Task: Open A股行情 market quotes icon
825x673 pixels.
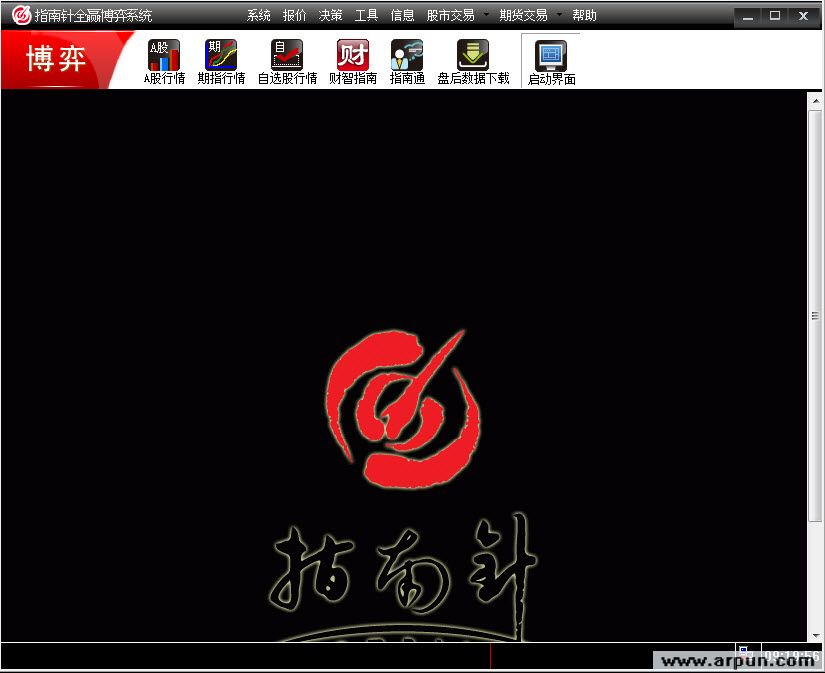Action: click(164, 61)
